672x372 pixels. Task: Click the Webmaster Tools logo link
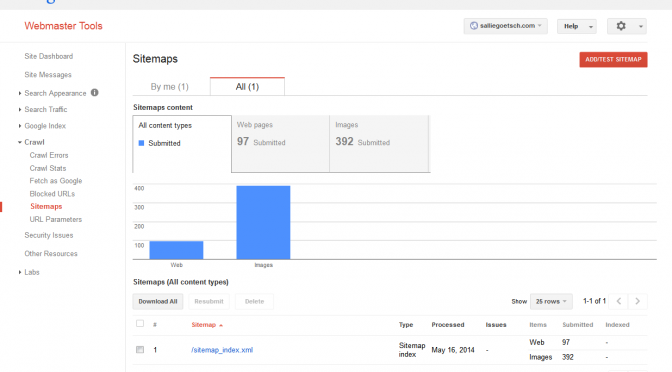pos(63,26)
